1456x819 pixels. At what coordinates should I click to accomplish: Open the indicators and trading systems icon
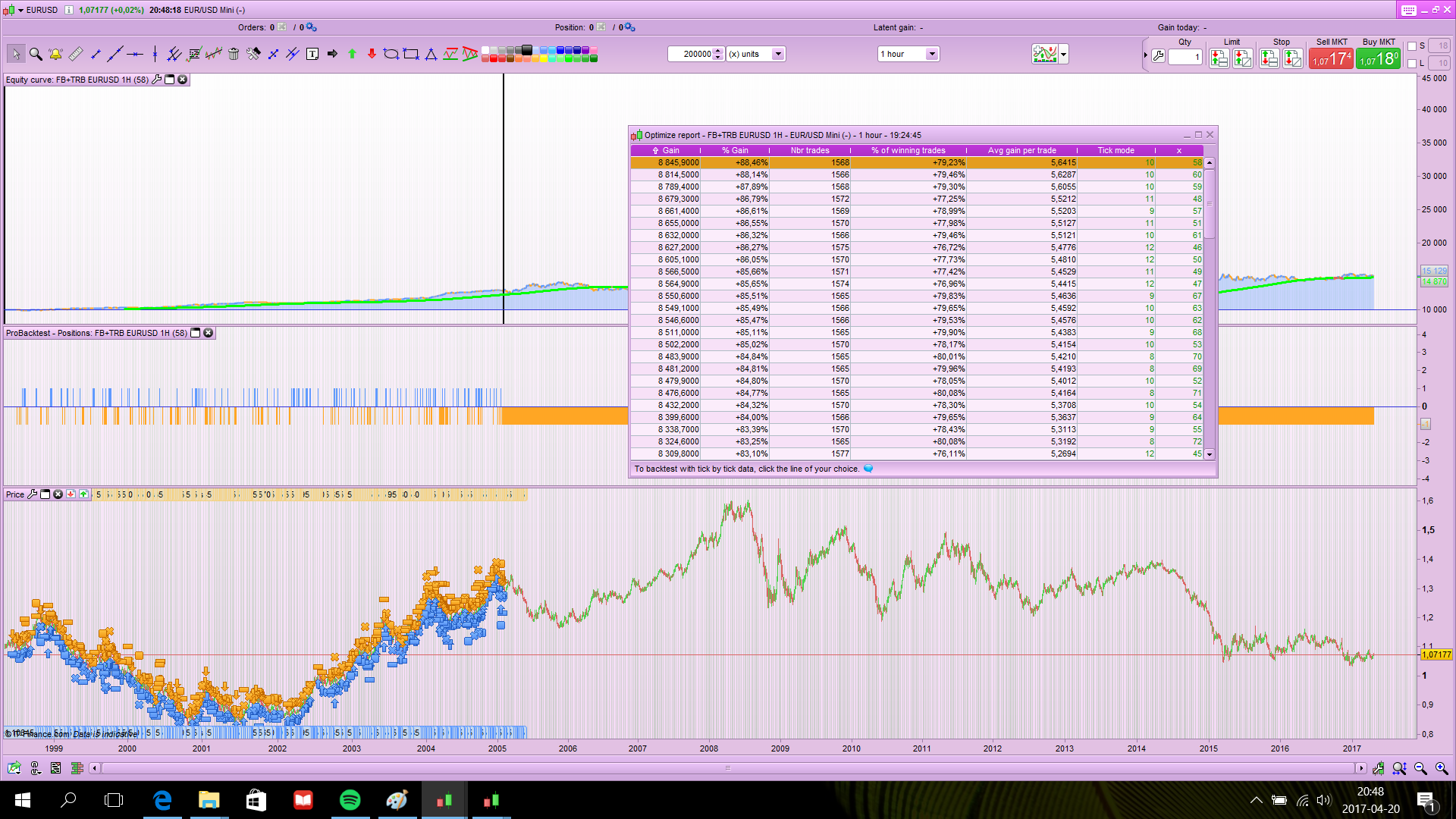pos(1044,54)
